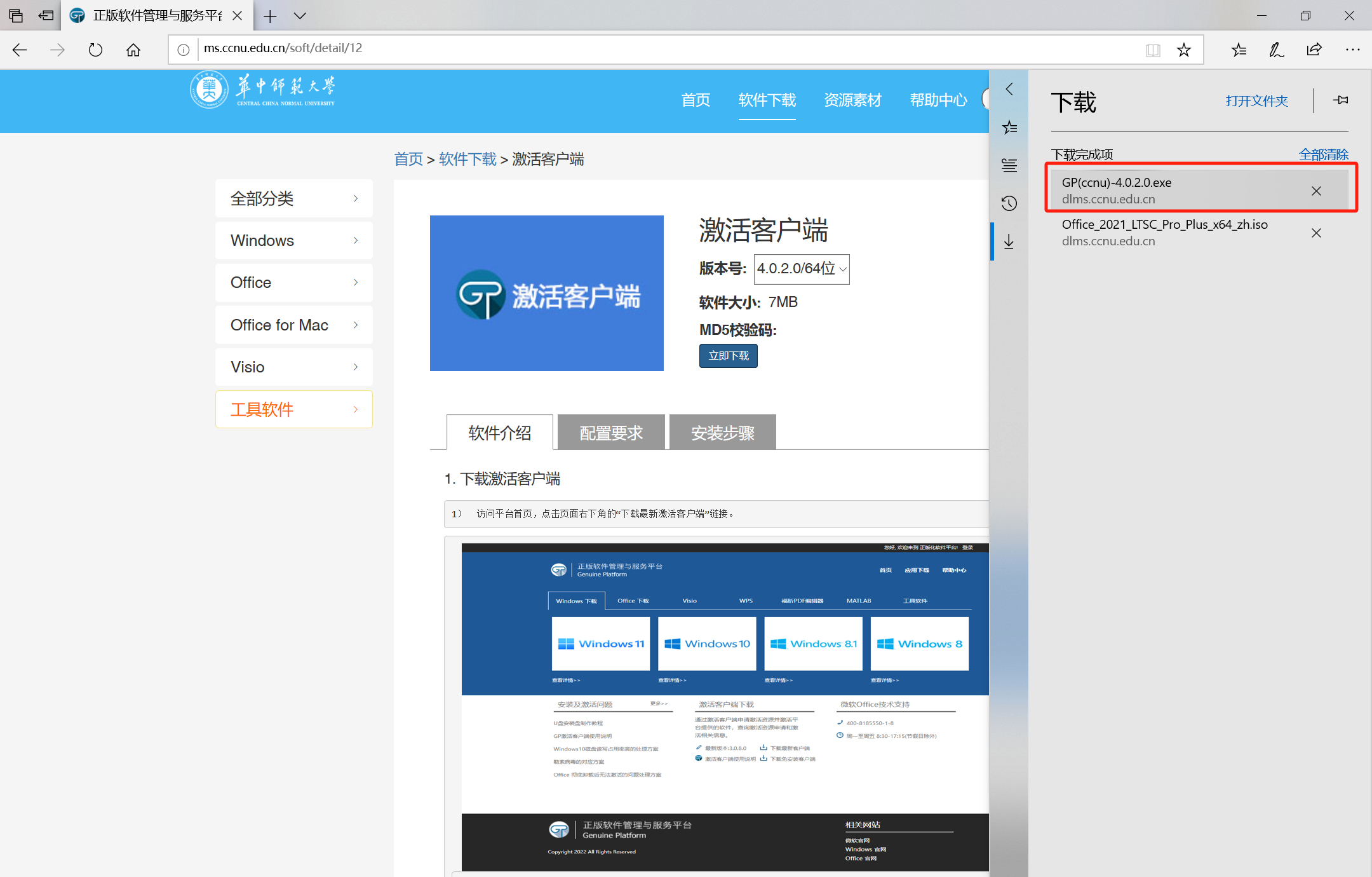Open the tabs set aside icon
Image resolution: width=1372 pixels, height=877 pixels.
16,15
